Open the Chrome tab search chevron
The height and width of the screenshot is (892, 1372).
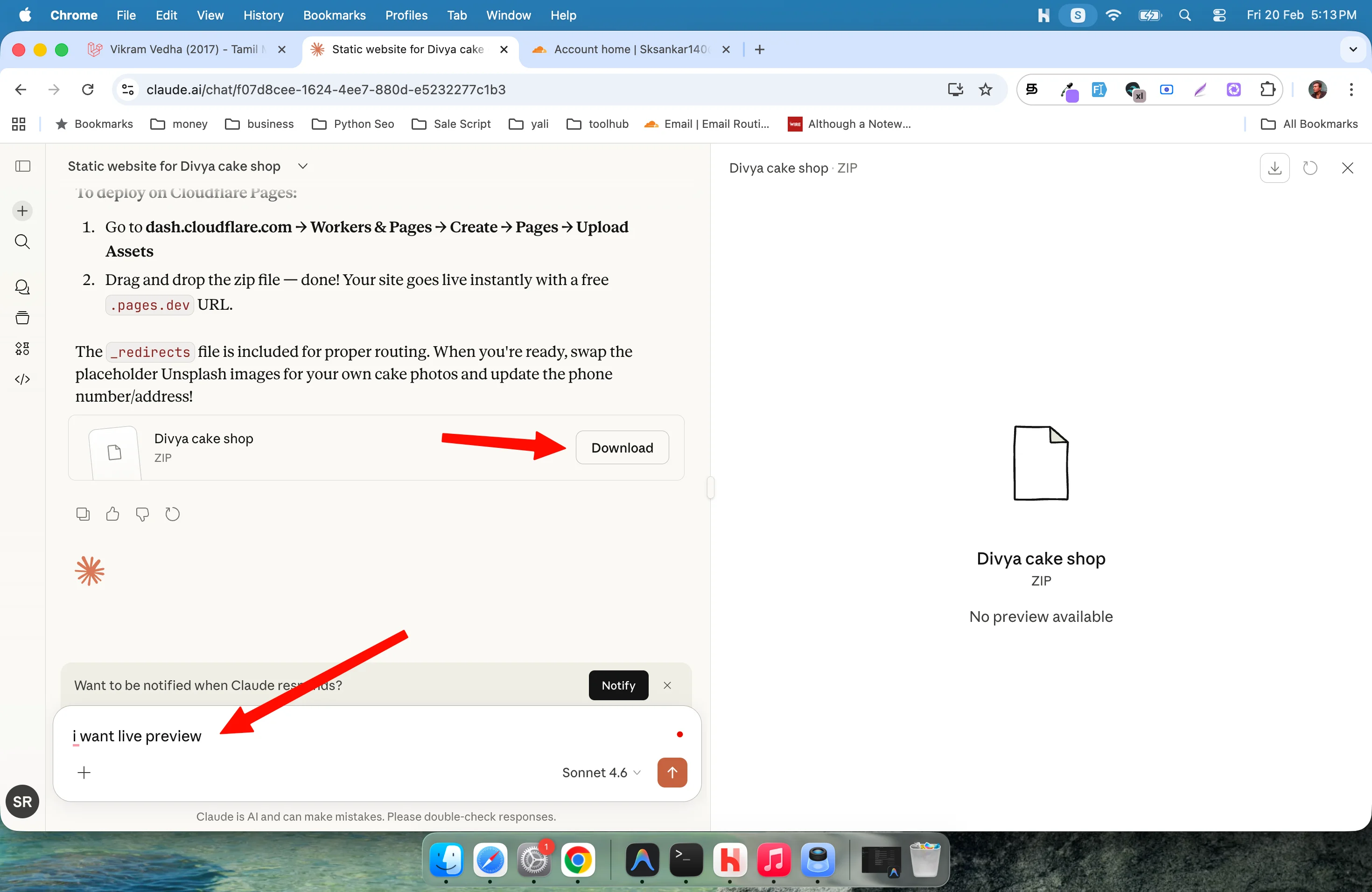click(x=1353, y=49)
